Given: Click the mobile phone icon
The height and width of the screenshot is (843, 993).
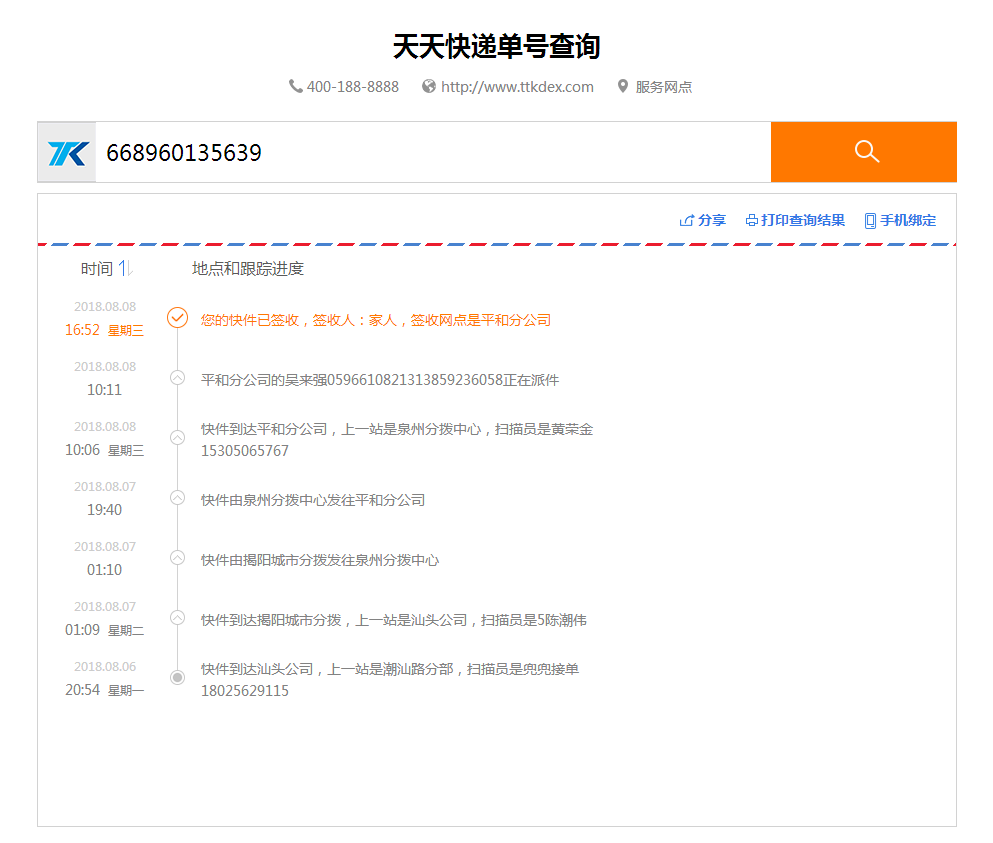Looking at the screenshot, I should 871,220.
